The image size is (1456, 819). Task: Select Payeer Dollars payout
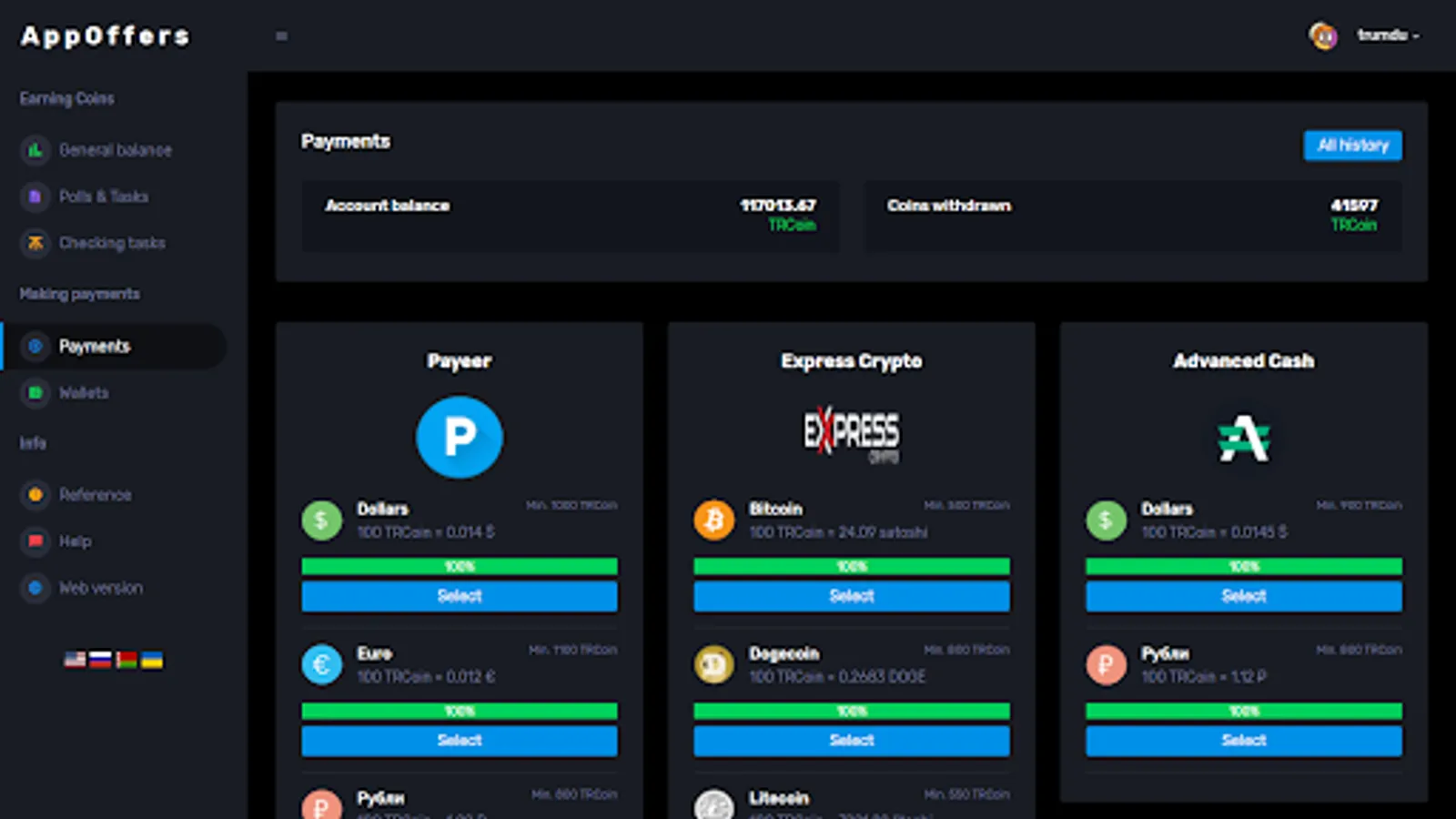tap(460, 596)
